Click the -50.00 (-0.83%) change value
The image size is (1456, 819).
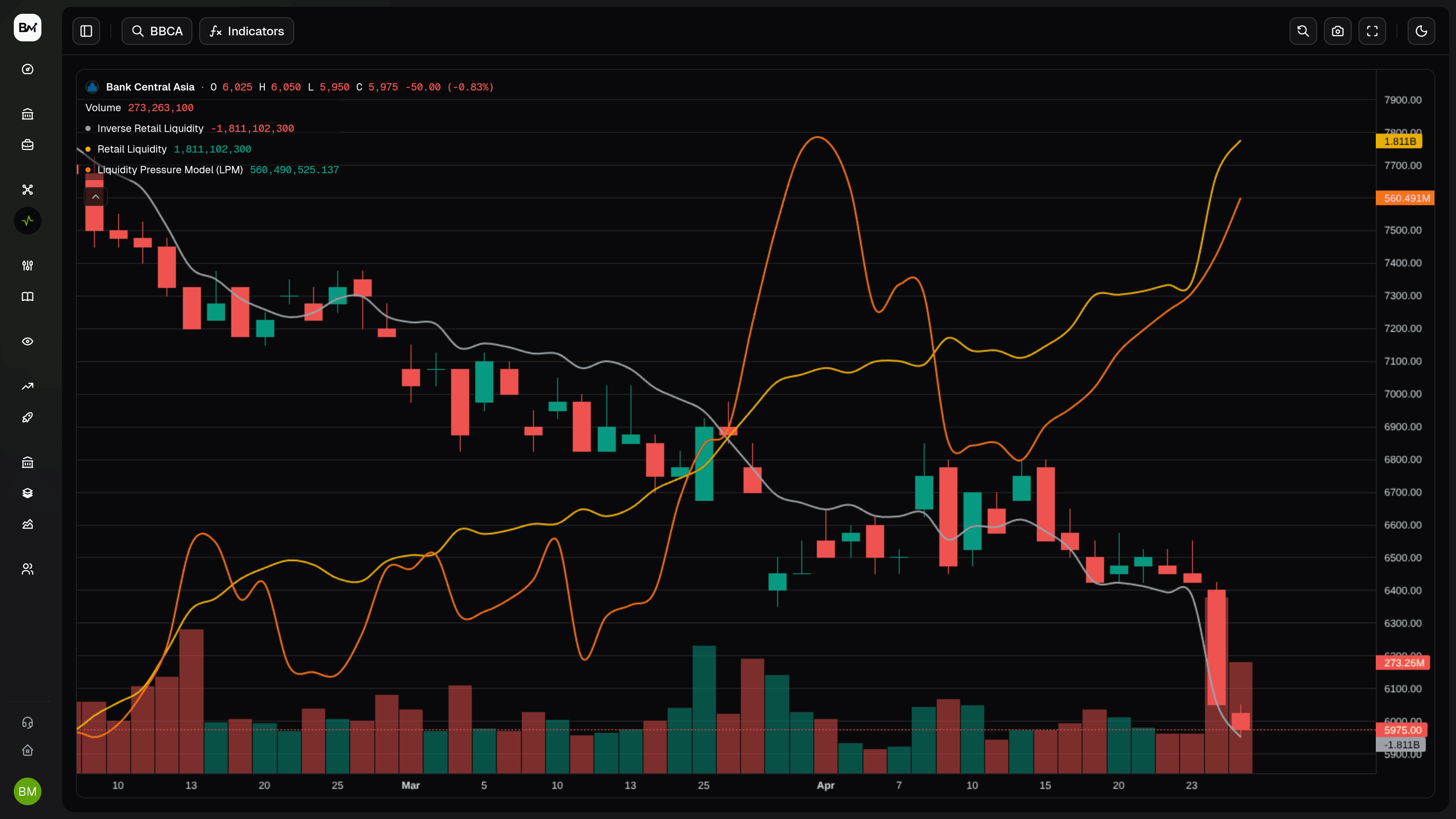449,87
